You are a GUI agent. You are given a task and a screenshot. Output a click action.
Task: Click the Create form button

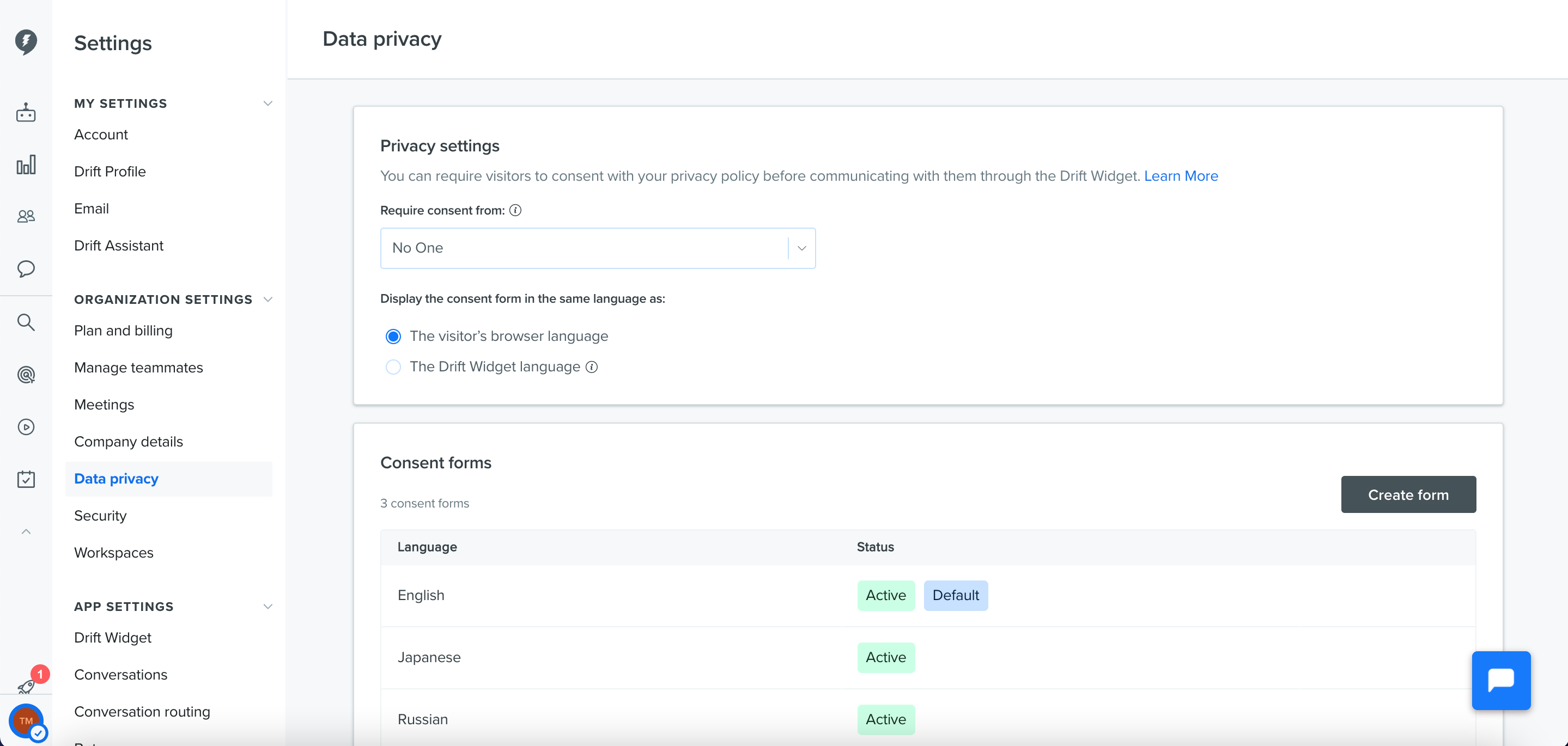pyautogui.click(x=1408, y=494)
